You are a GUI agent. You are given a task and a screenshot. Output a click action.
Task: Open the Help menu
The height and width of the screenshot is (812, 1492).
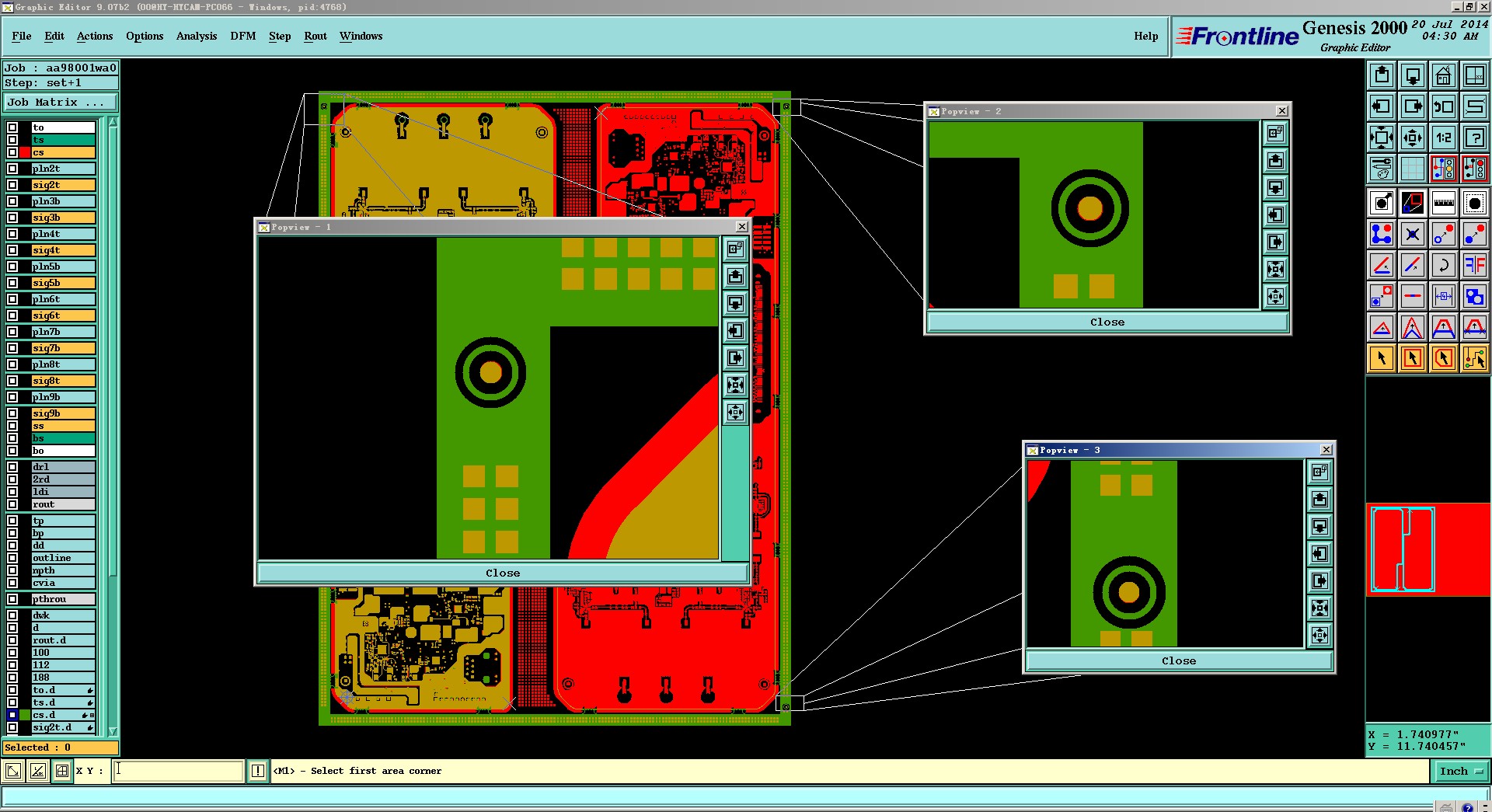(1146, 36)
